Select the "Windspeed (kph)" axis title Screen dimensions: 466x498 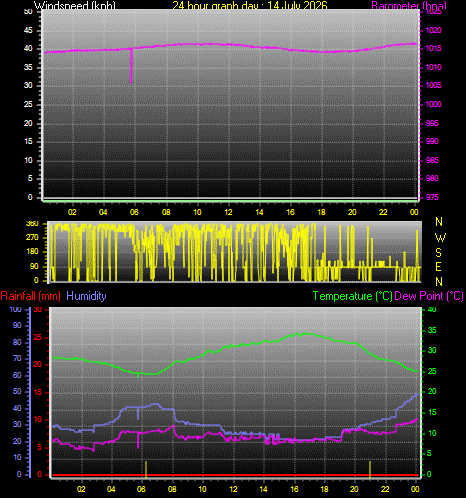tap(75, 5)
